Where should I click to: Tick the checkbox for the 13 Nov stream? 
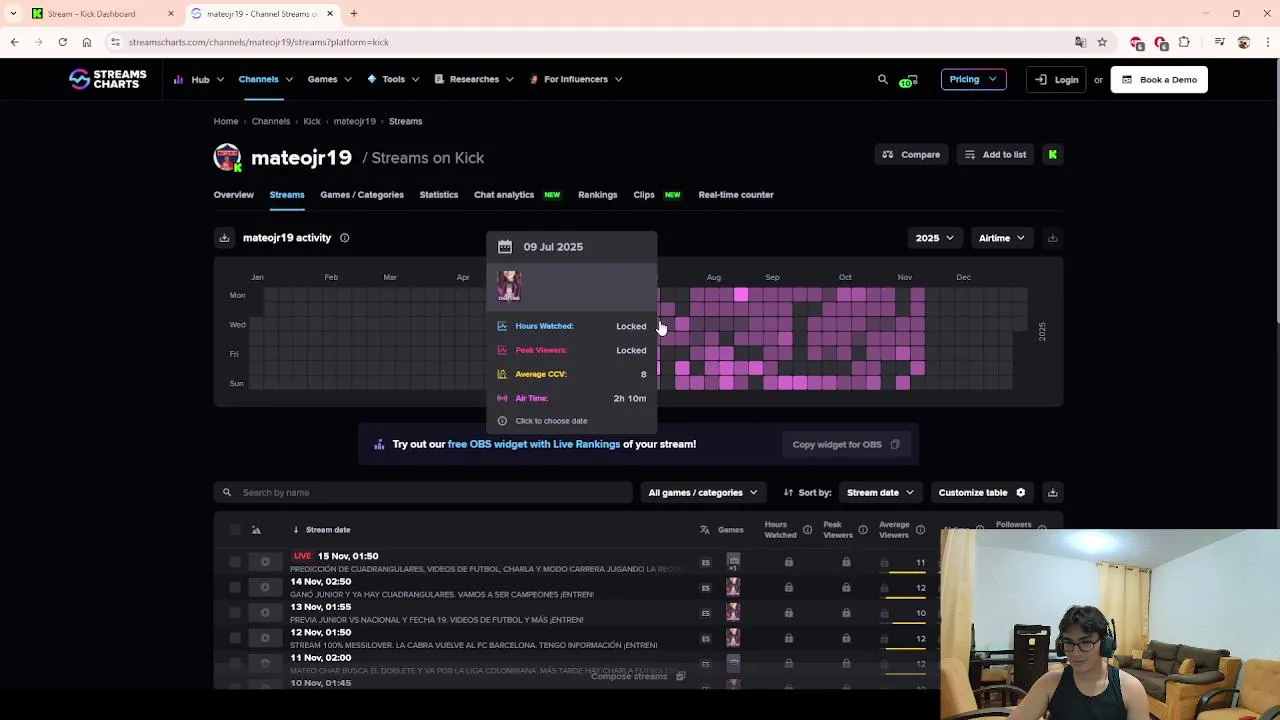235,612
